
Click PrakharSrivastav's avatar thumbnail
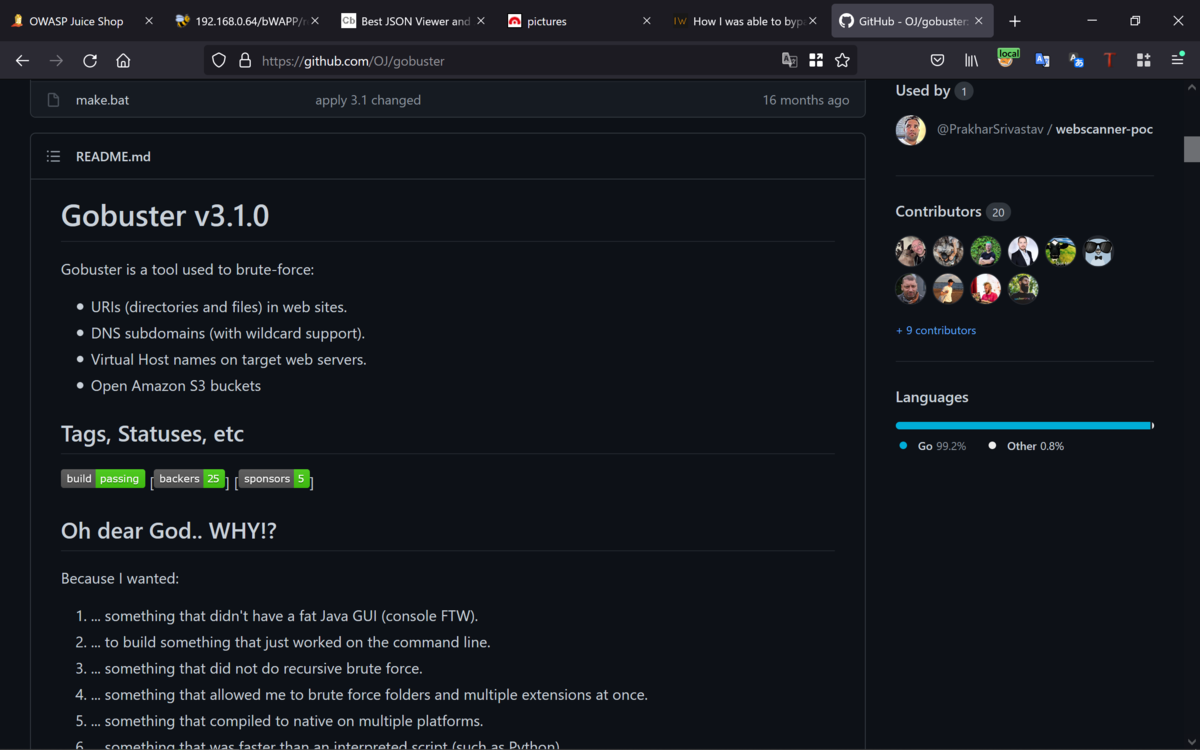911,130
